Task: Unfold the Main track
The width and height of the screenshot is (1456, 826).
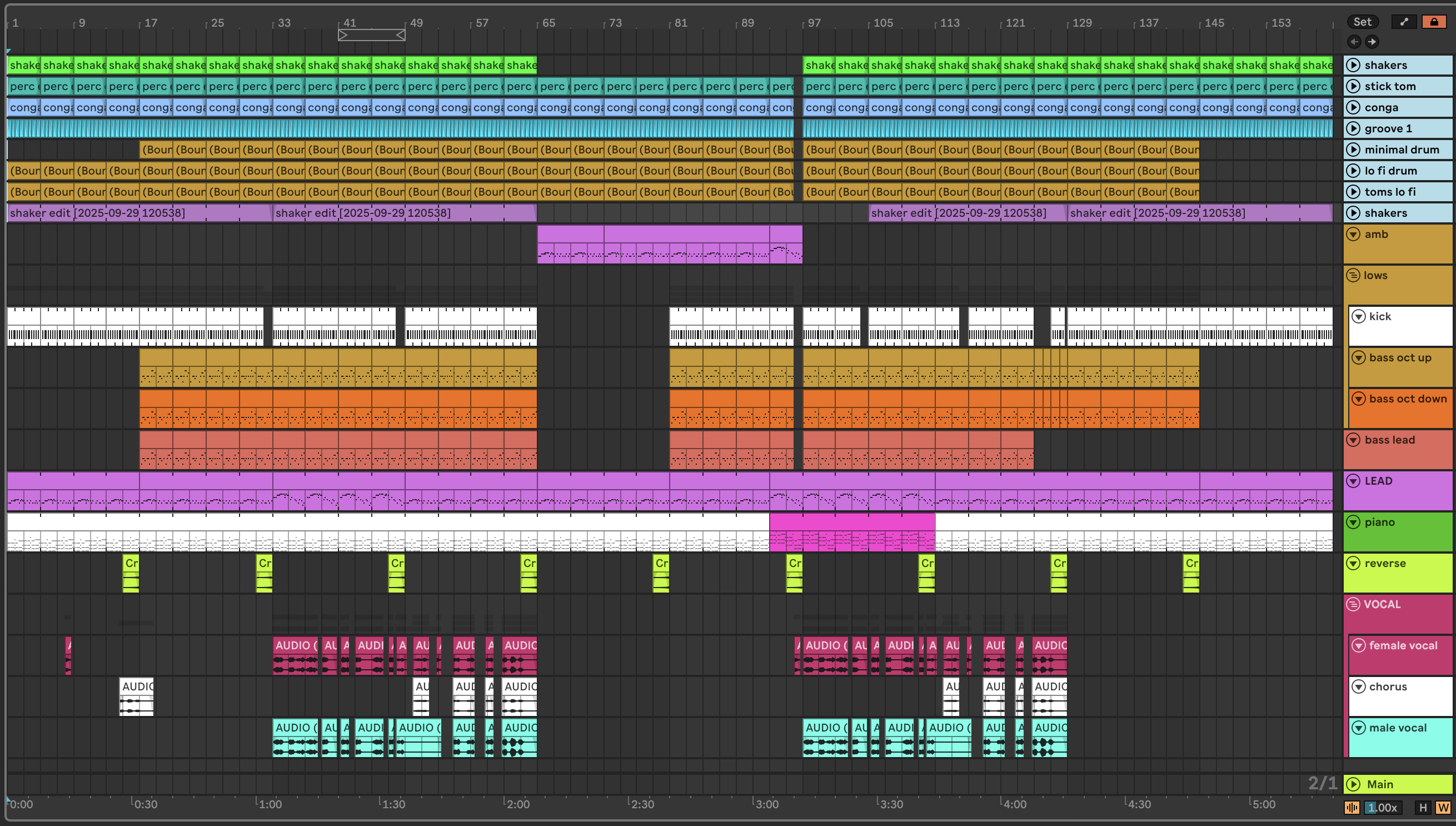Action: (x=1353, y=784)
